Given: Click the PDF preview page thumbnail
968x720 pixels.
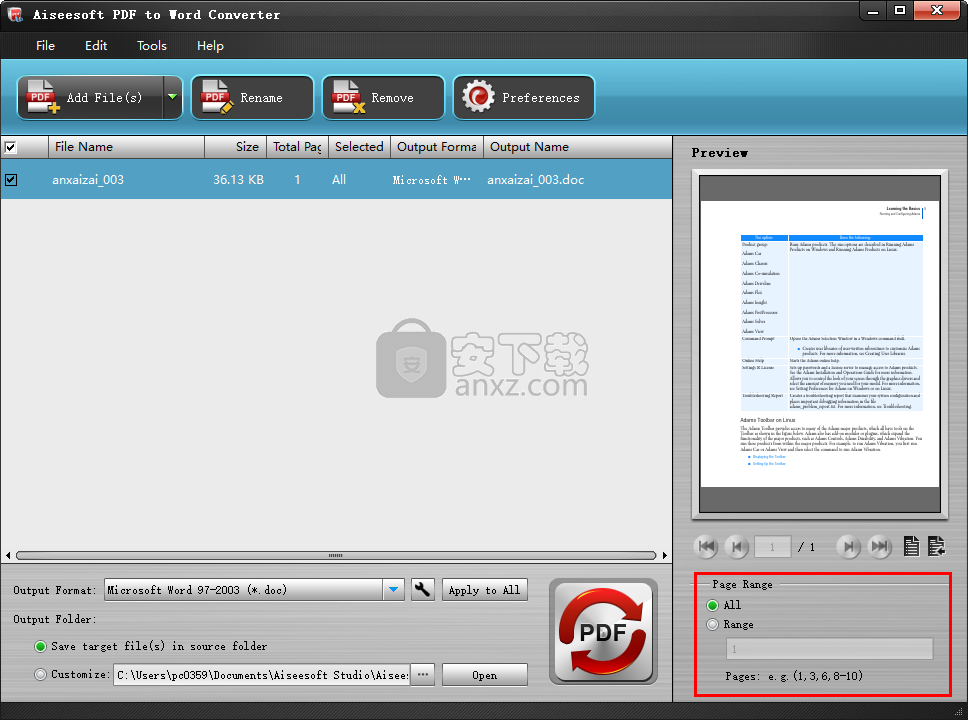Looking at the screenshot, I should click(820, 344).
